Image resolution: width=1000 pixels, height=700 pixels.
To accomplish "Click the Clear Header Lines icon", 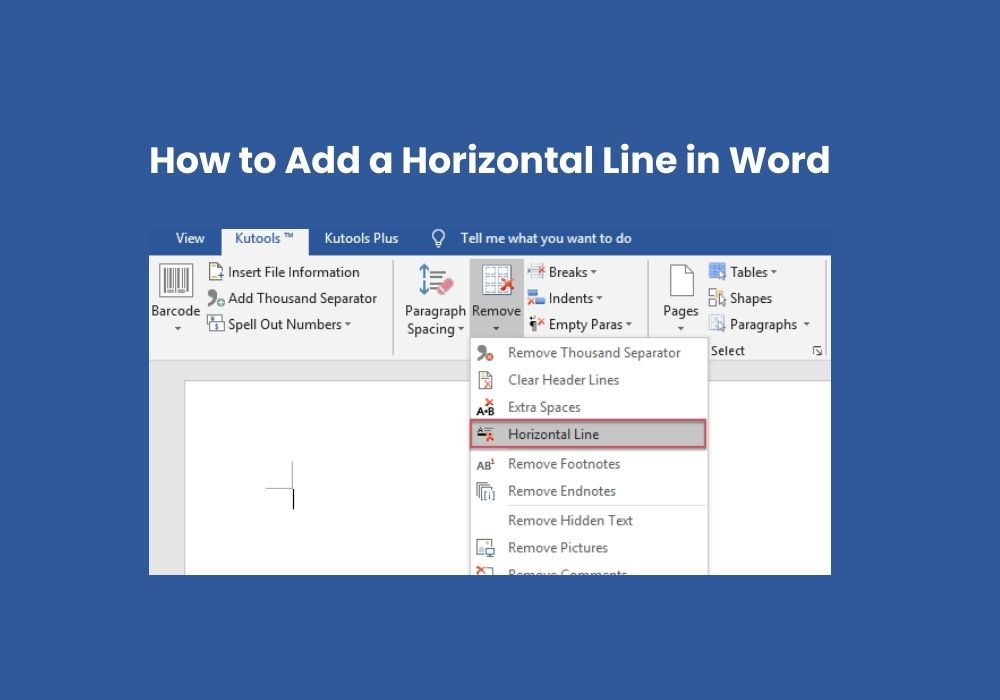I will pos(485,380).
